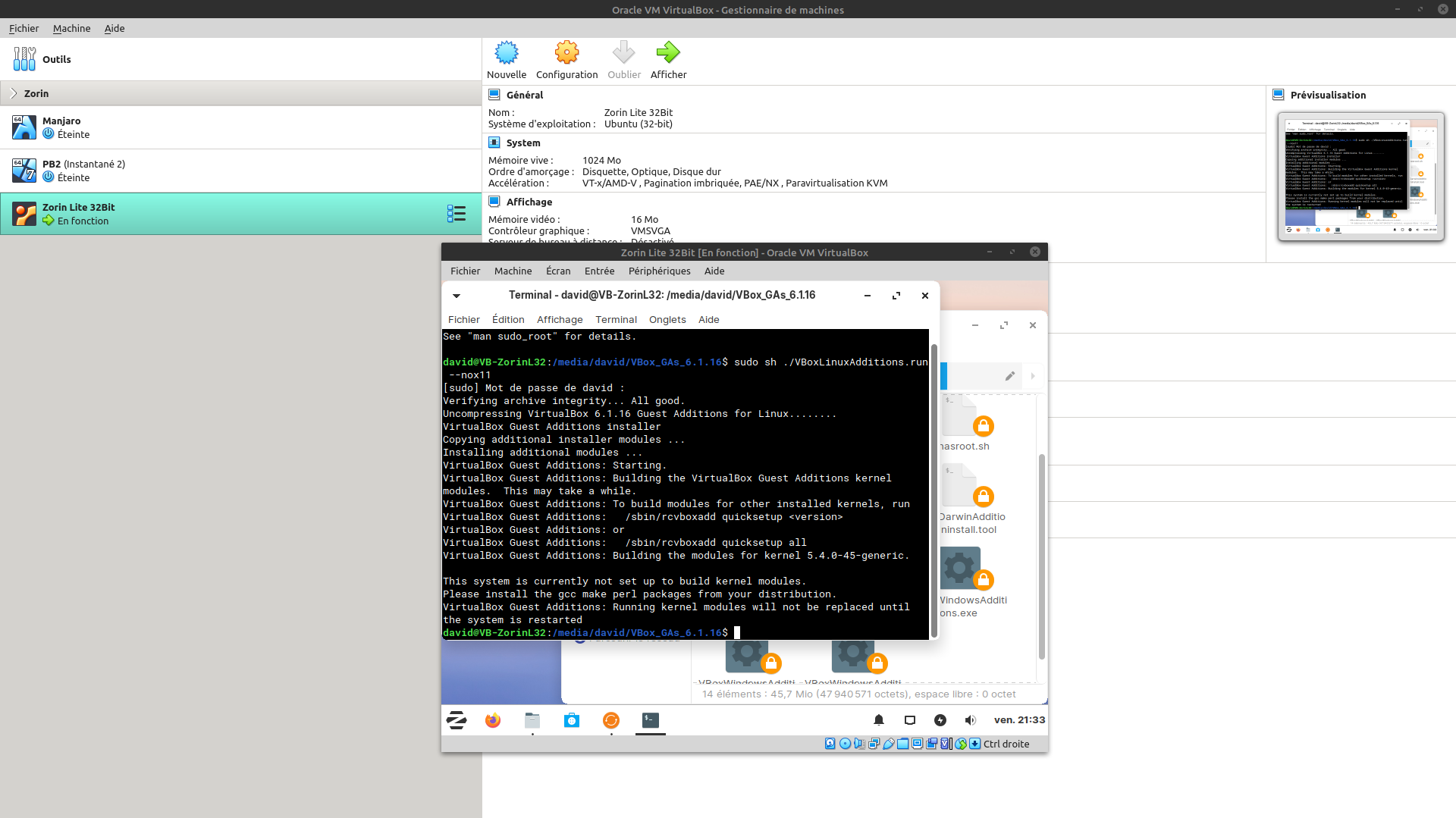Open the terminal Onglets menu
Viewport: 1456px width, 818px height.
click(667, 319)
